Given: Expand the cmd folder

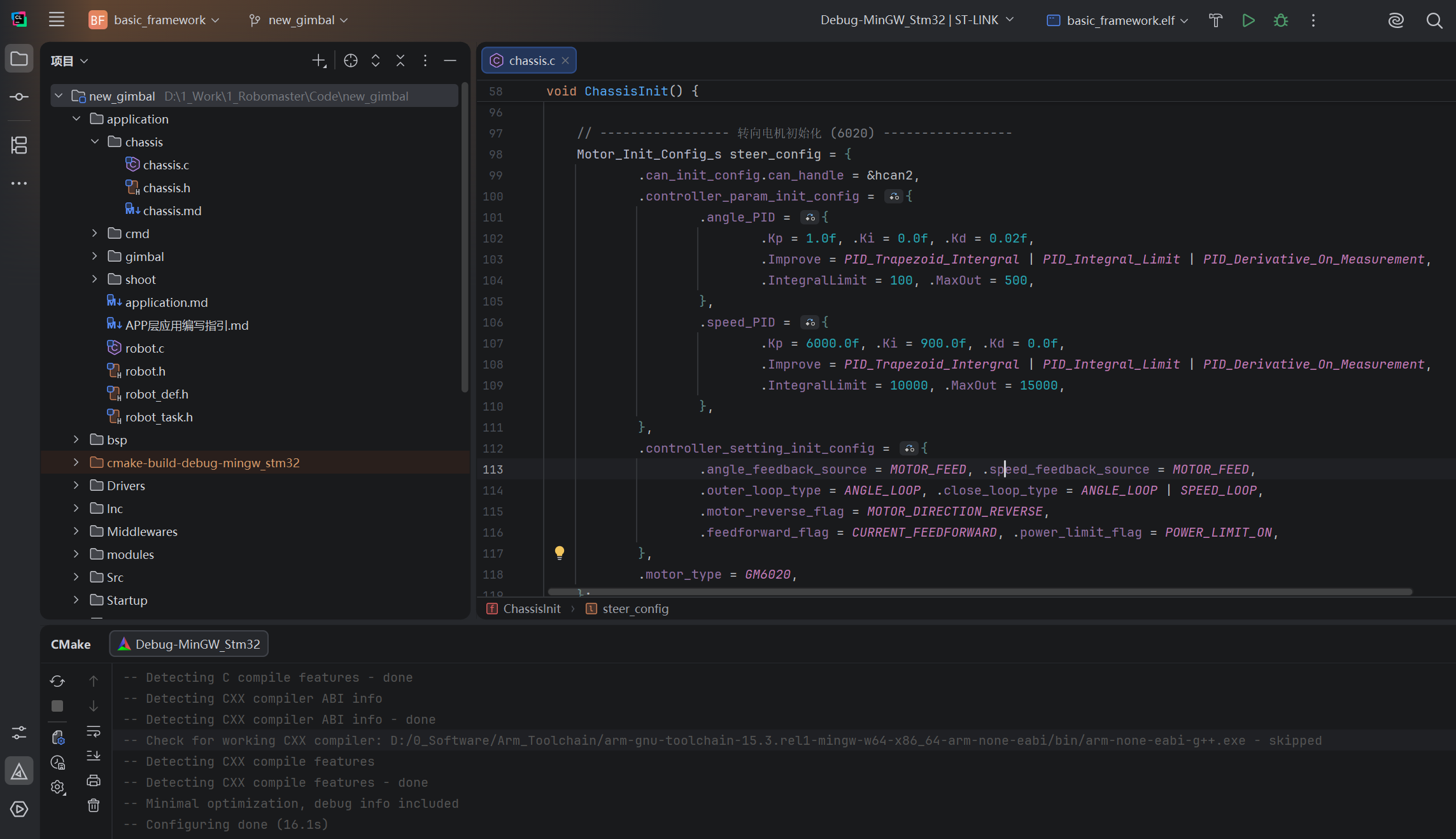Looking at the screenshot, I should click(x=94, y=234).
